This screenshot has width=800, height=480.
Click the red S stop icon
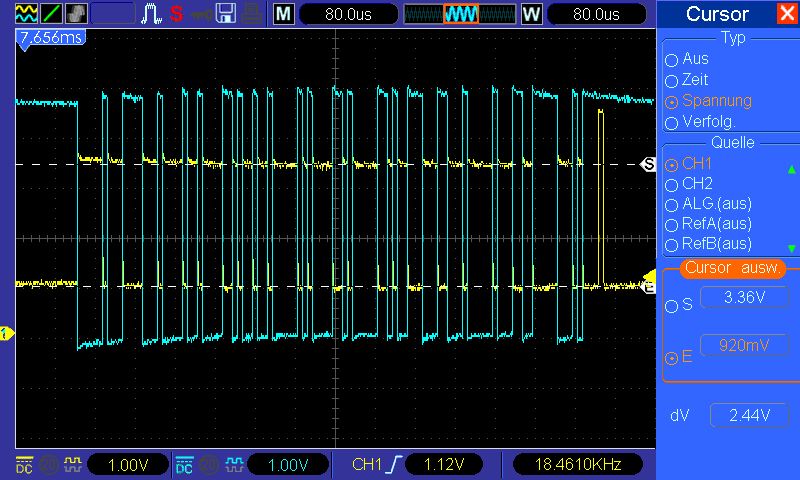click(x=177, y=14)
